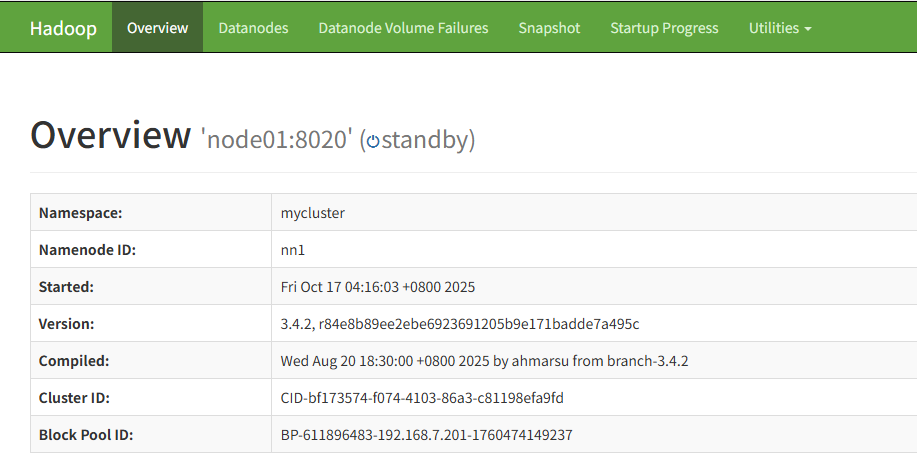
Task: Go to the Snapshot tab
Action: coord(549,28)
